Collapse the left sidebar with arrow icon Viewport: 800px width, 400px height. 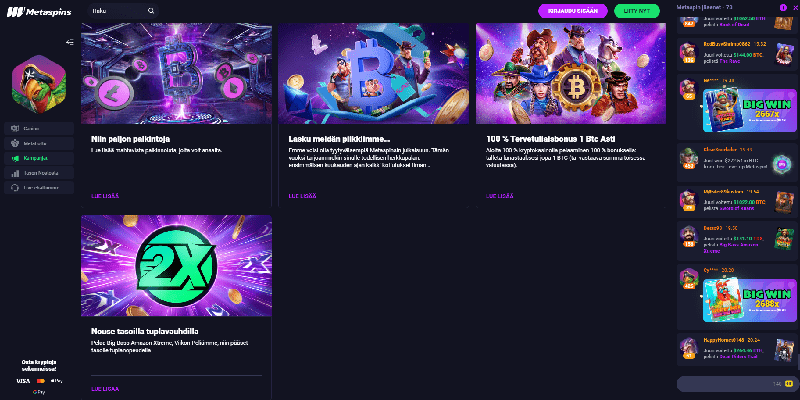(x=70, y=42)
